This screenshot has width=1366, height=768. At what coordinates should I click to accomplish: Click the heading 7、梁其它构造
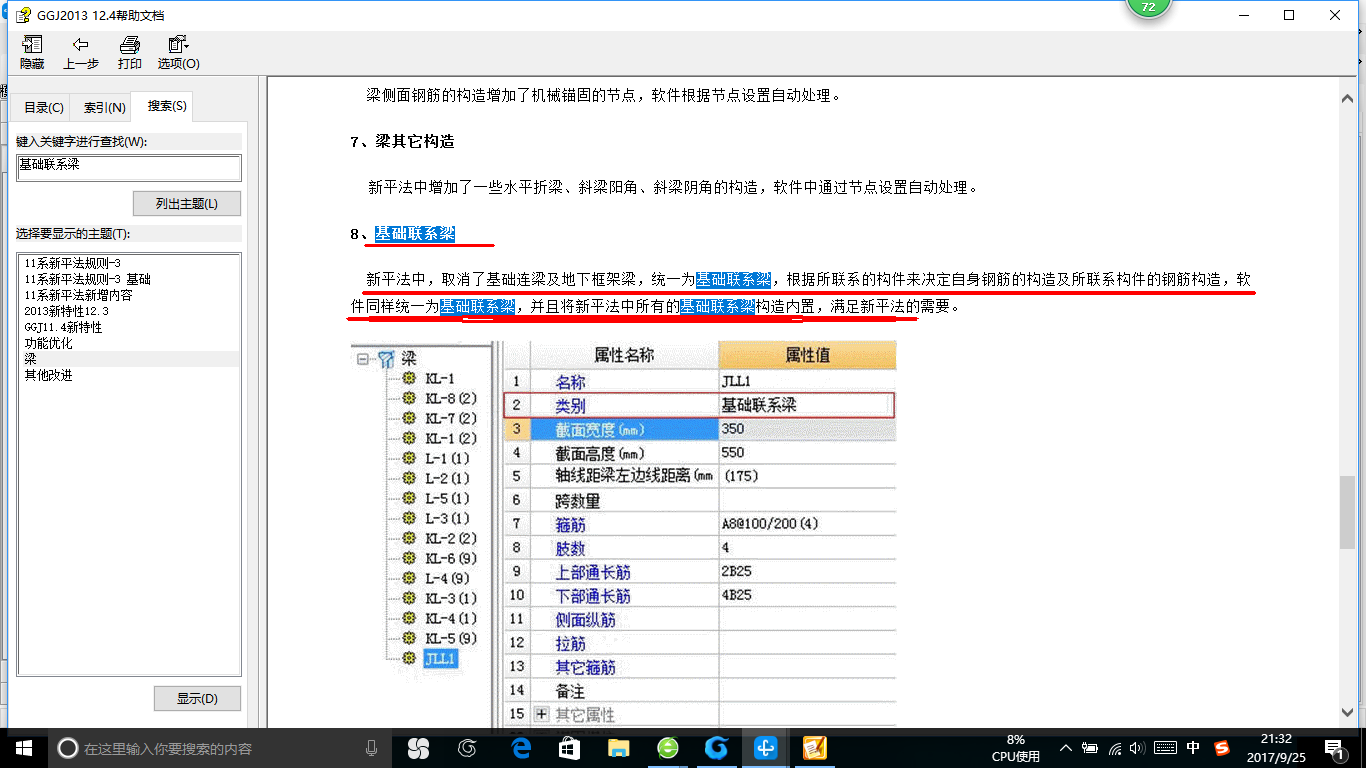[x=403, y=141]
